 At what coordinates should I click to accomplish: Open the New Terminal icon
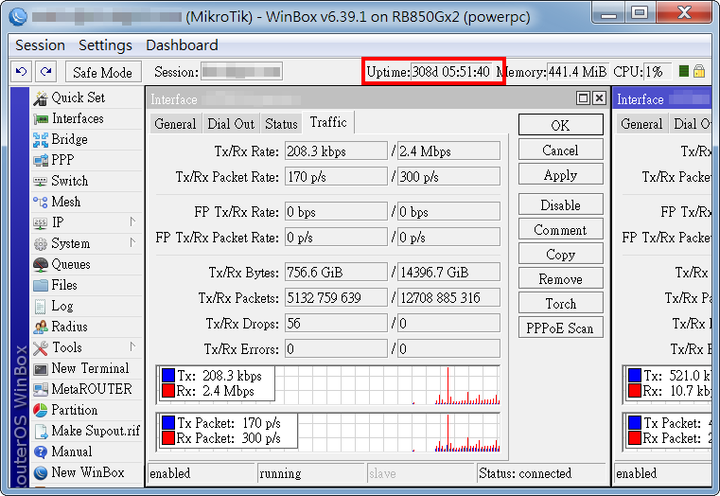(40, 369)
